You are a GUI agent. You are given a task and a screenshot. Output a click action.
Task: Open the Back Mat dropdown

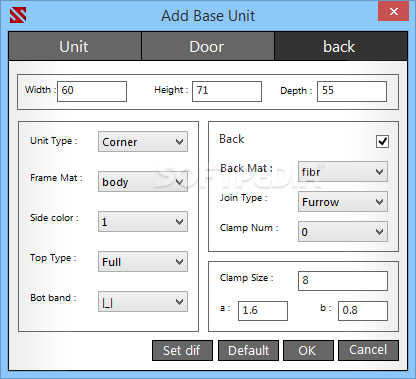pyautogui.click(x=343, y=172)
